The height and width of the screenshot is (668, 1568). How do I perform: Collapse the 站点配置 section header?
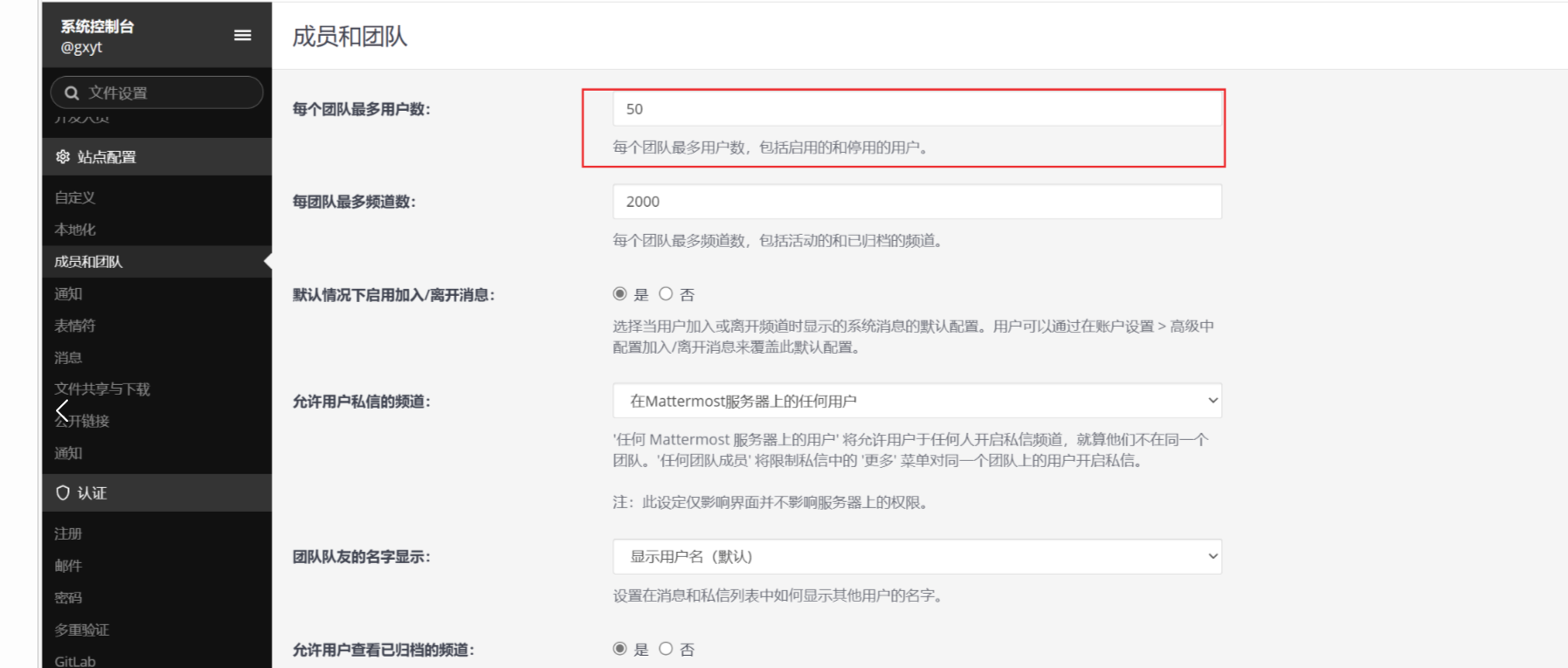[x=157, y=156]
